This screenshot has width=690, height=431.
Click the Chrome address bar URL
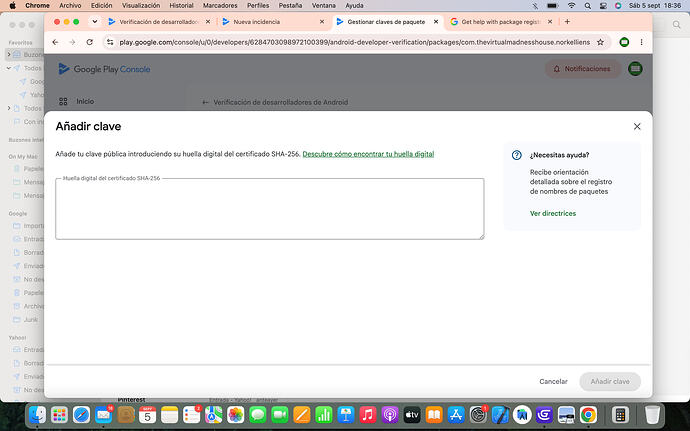(x=354, y=42)
